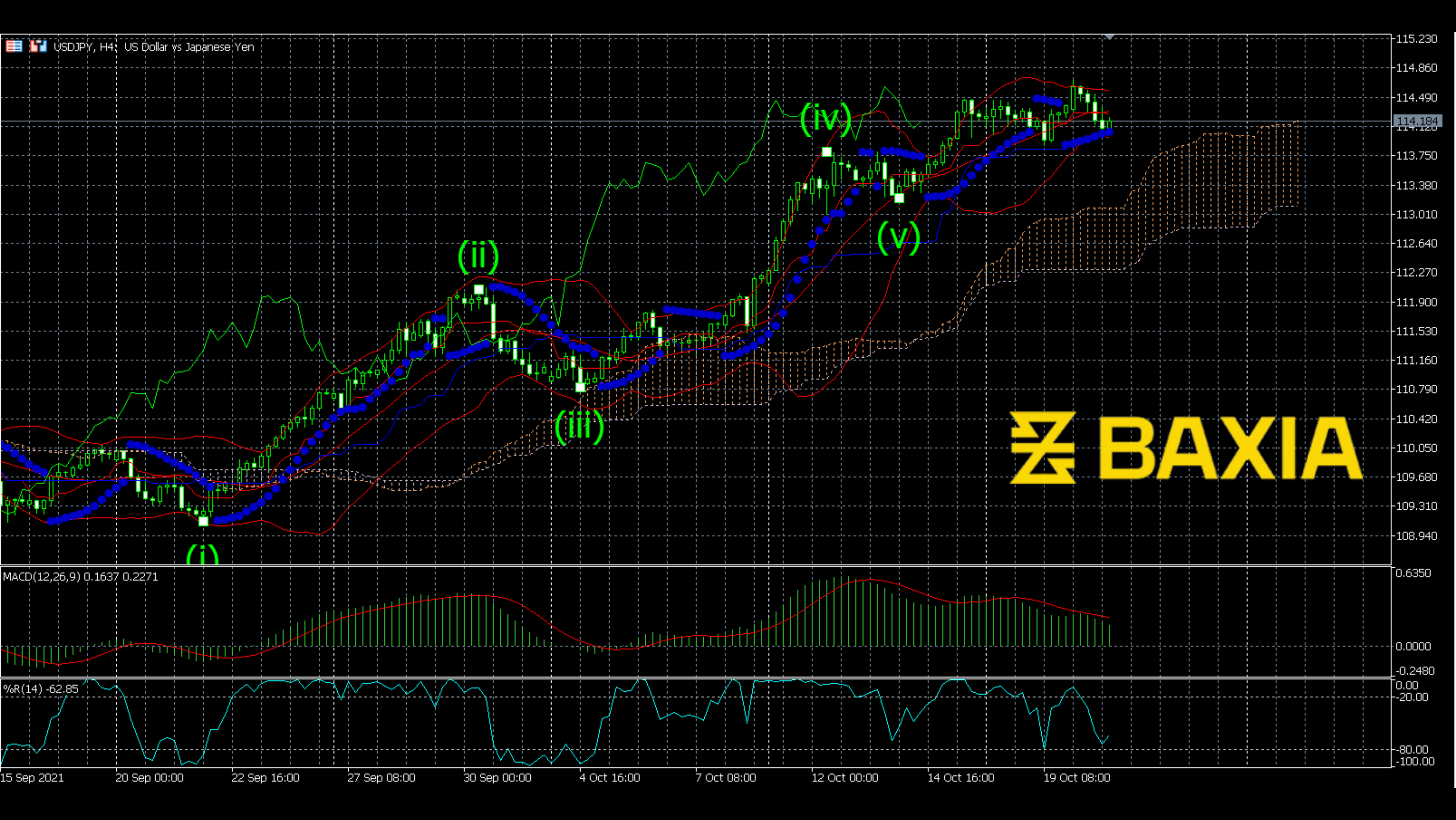Toggle the One Click Trading panel icon
Viewport: 1456px width, 820px height.
(x=38, y=46)
